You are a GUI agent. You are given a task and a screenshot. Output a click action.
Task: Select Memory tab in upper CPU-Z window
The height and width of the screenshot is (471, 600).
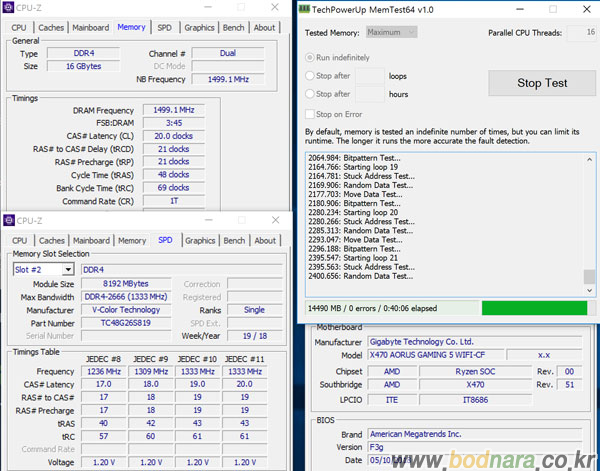click(x=131, y=27)
